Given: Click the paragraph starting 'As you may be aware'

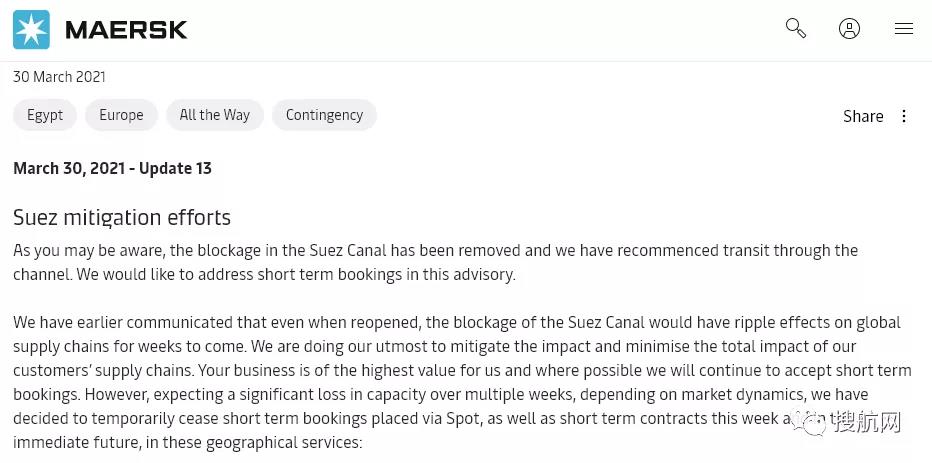Looking at the screenshot, I should point(435,262).
